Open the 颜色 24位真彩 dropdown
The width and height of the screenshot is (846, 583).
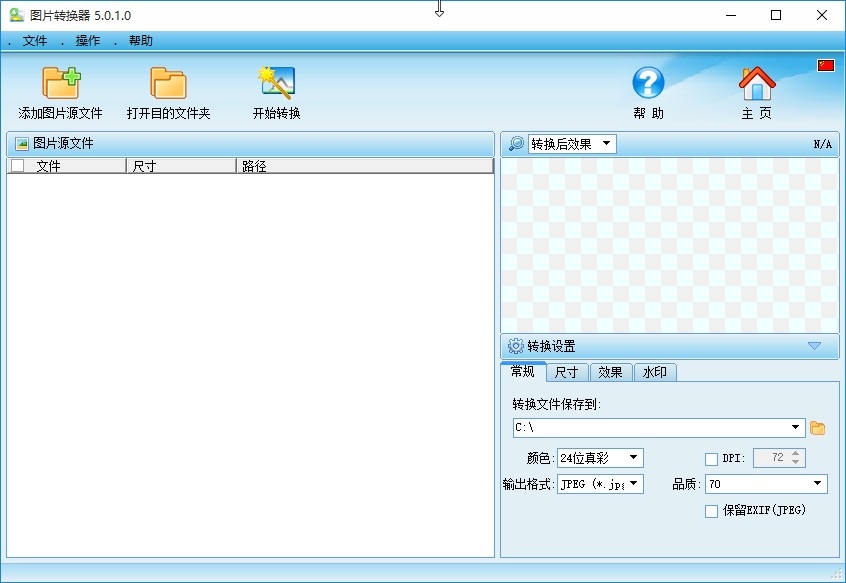tap(633, 458)
